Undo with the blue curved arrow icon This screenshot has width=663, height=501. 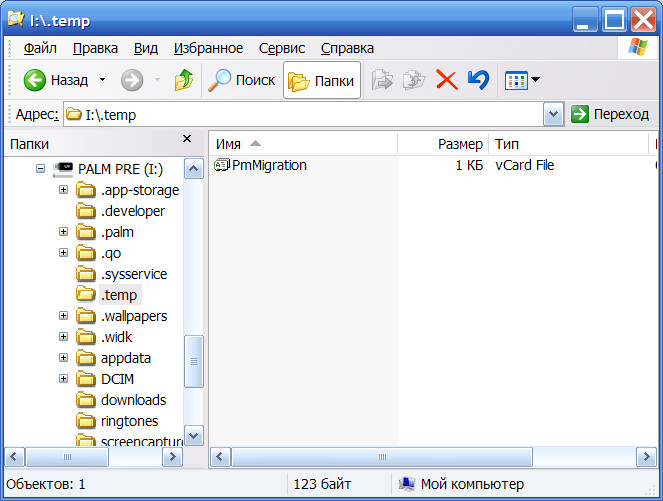(x=478, y=80)
